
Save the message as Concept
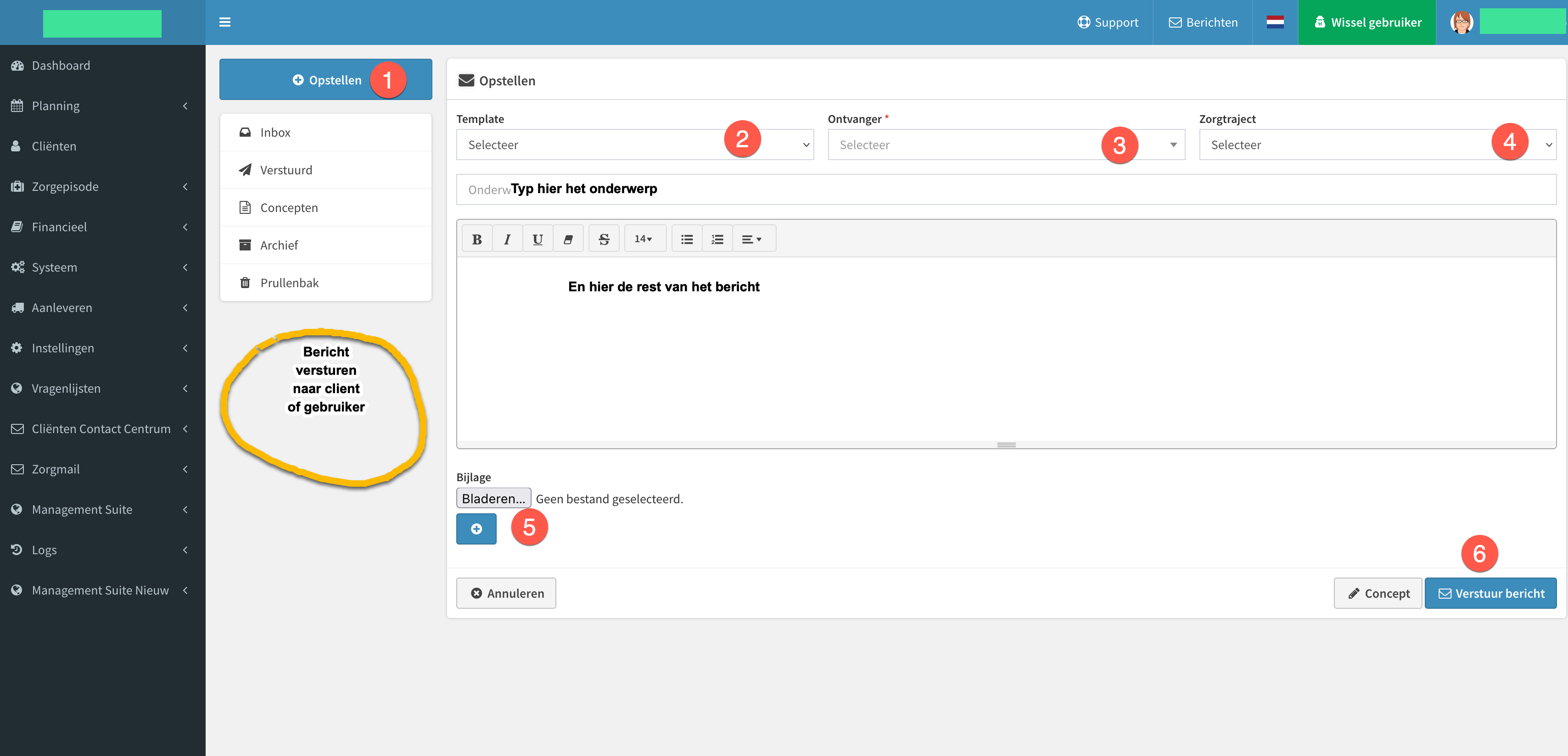(1378, 593)
